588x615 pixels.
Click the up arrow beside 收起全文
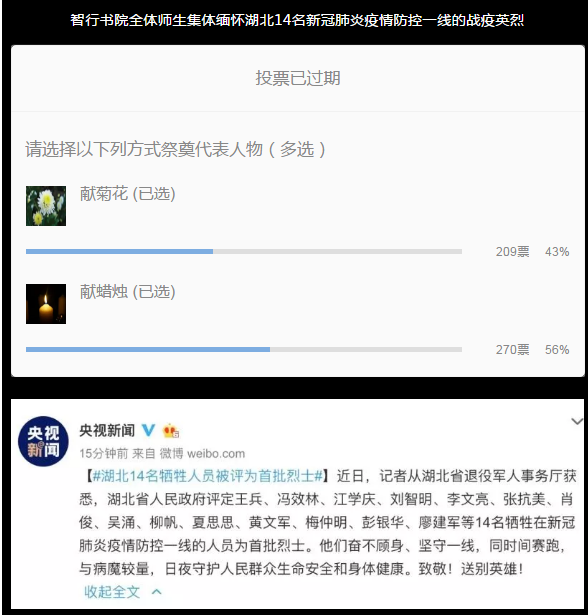point(157,592)
